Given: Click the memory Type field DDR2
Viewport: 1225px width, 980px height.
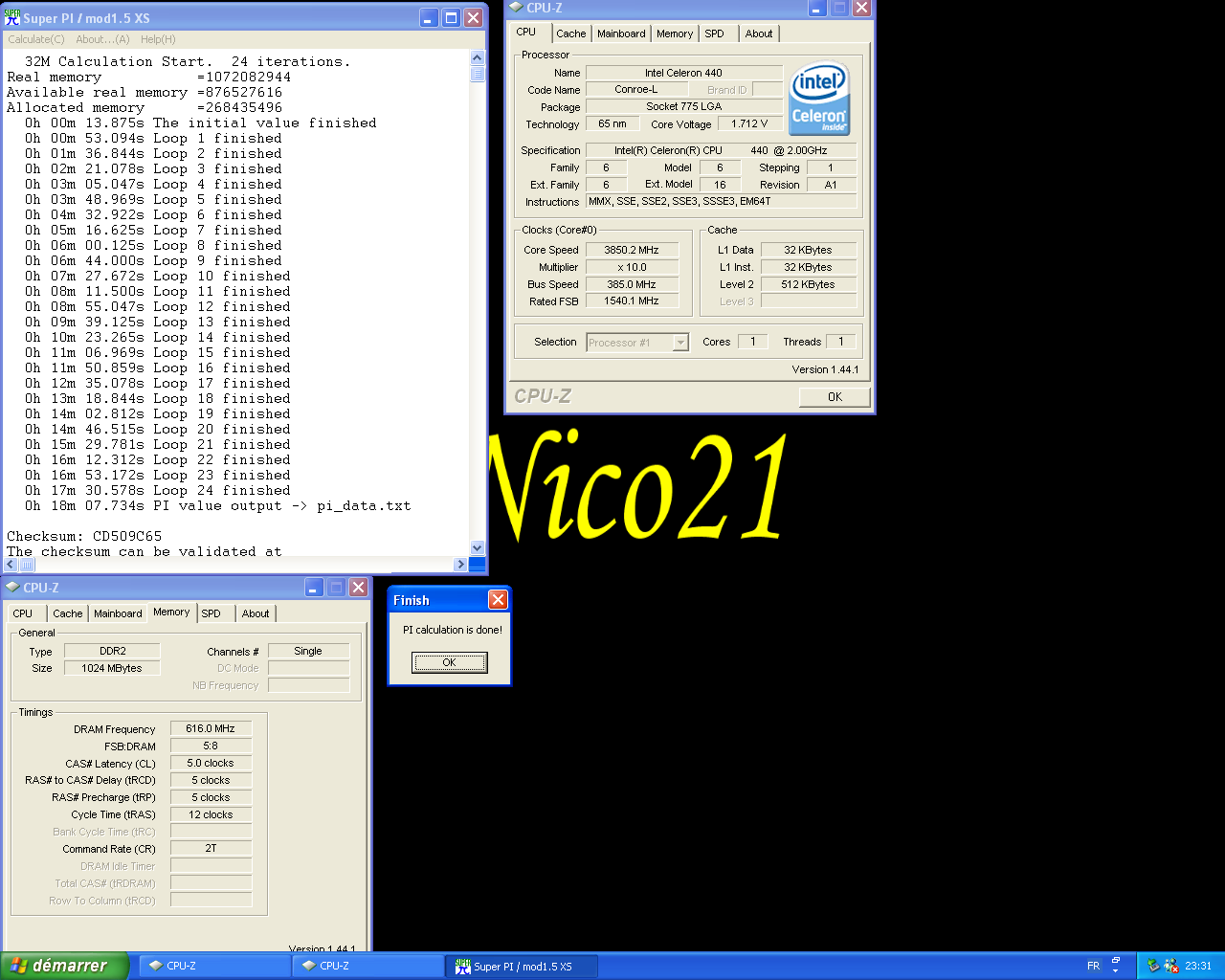Looking at the screenshot, I should tap(112, 651).
